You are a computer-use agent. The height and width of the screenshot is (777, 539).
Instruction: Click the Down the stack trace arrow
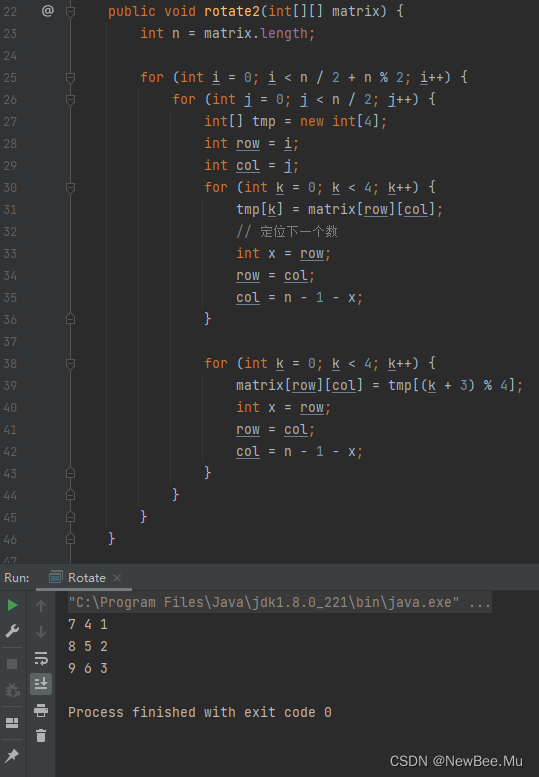tap(41, 632)
